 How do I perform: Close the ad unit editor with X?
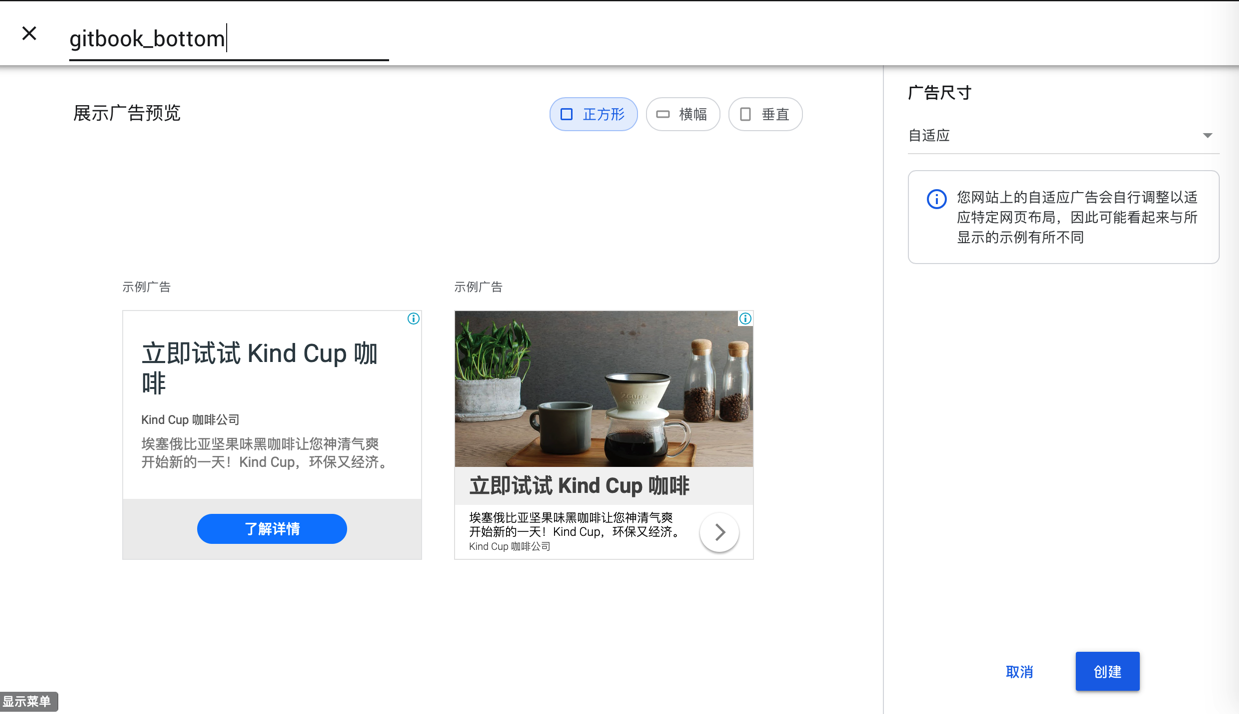[x=29, y=33]
